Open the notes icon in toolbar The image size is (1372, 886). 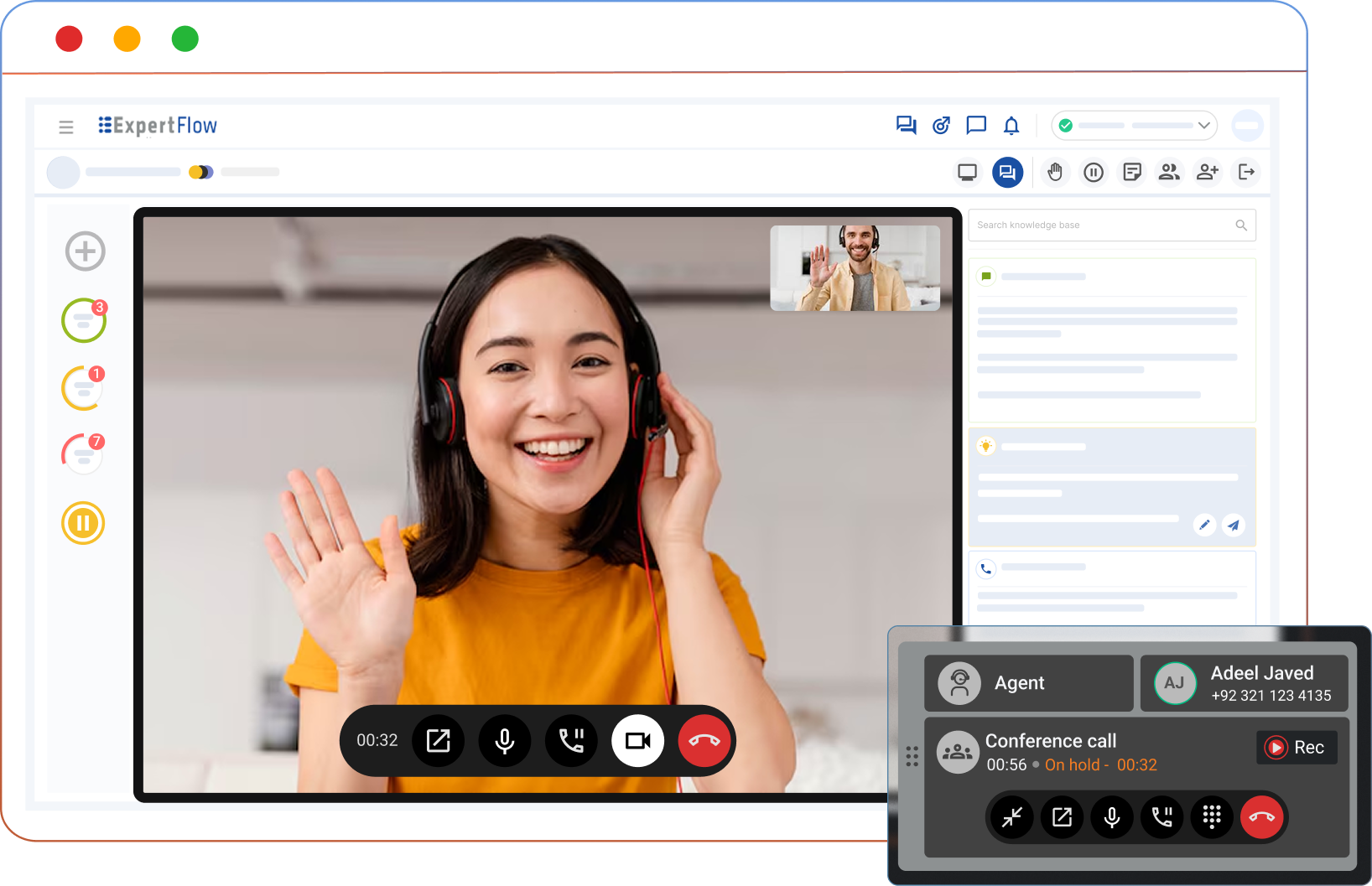(x=1132, y=173)
